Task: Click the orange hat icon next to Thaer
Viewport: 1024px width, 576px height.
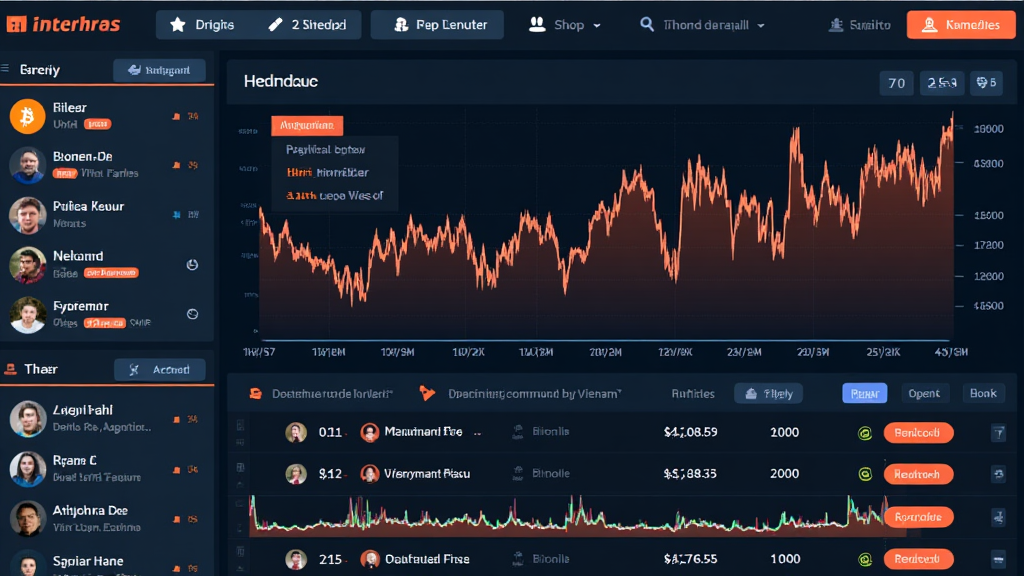Action: tap(10, 369)
